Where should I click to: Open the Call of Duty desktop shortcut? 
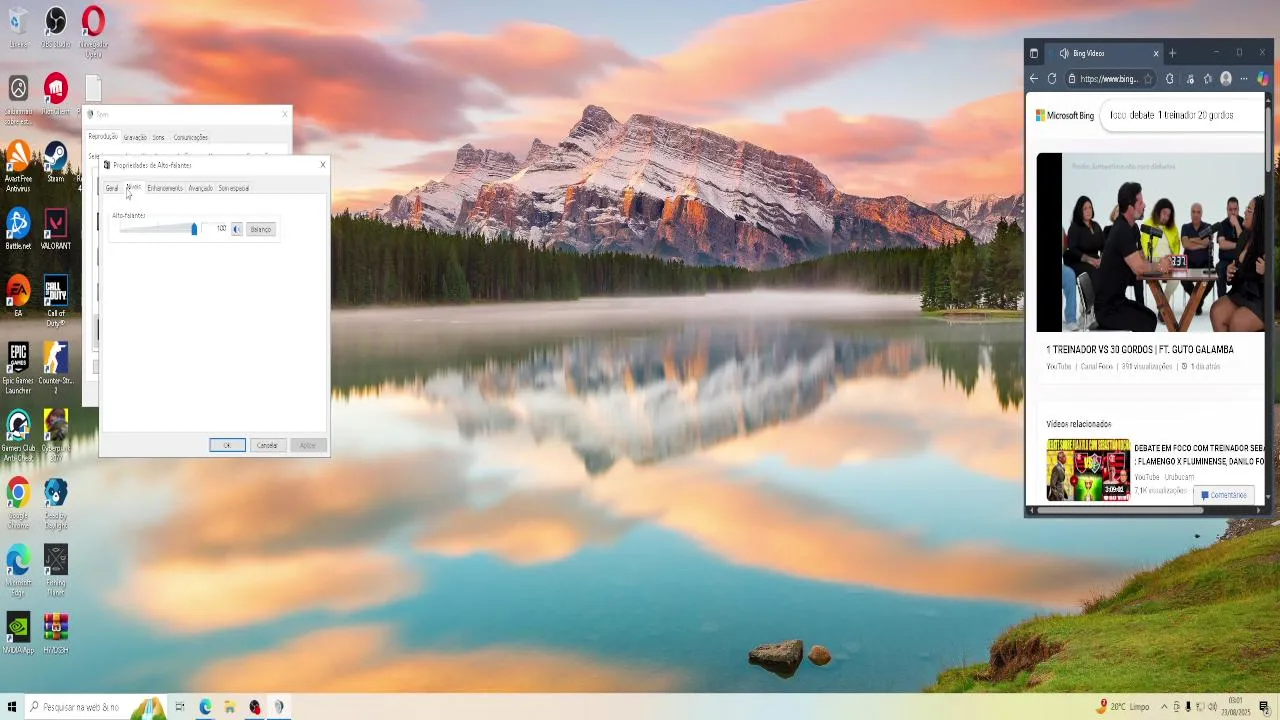click(x=55, y=301)
